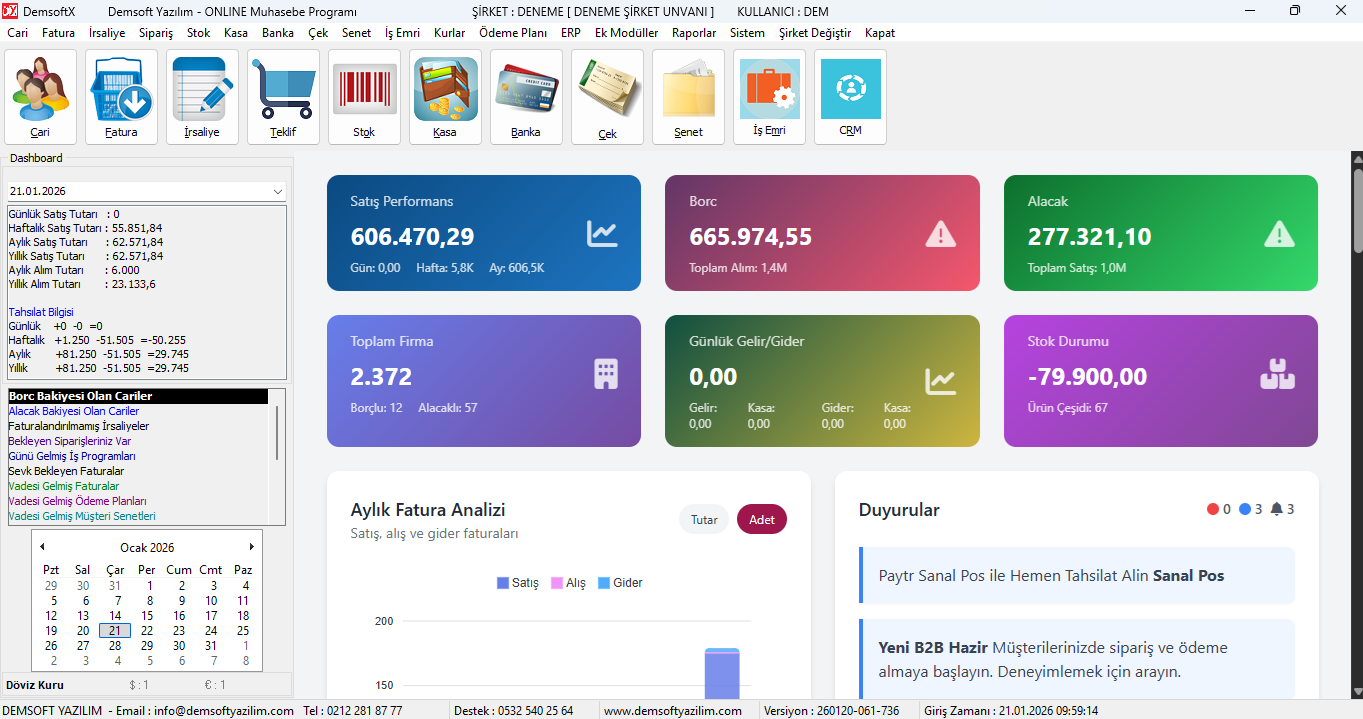Image resolution: width=1363 pixels, height=719 pixels.
Task: Click the İrsaliye notepad icon
Action: coord(202,96)
